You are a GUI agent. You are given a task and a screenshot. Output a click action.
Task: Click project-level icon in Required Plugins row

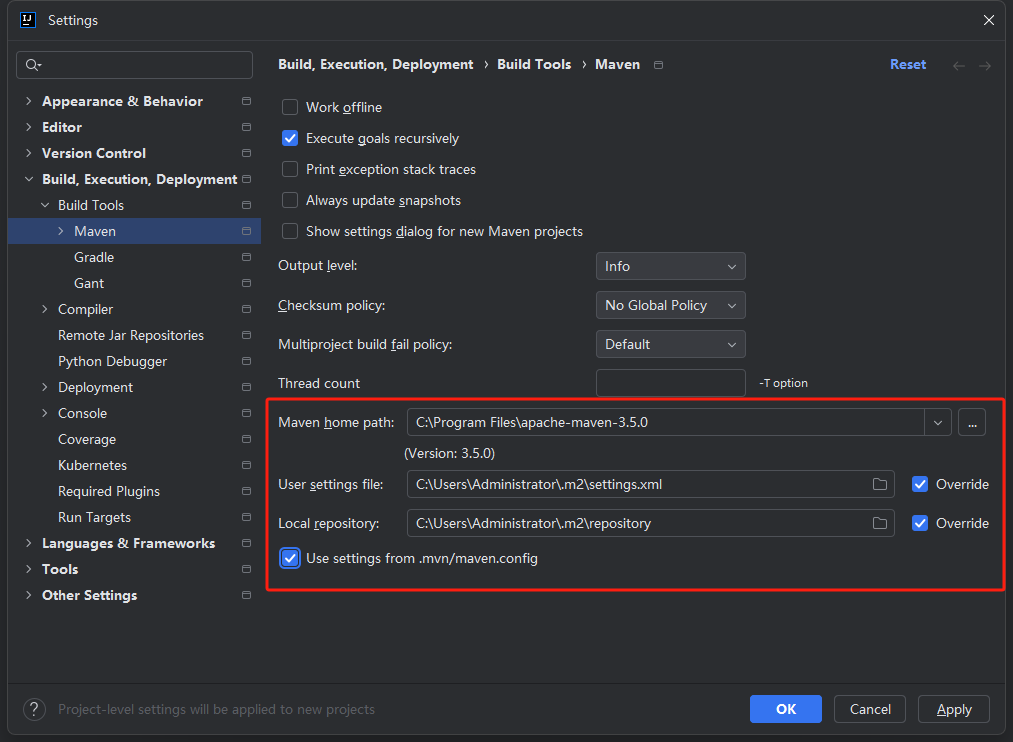246,491
